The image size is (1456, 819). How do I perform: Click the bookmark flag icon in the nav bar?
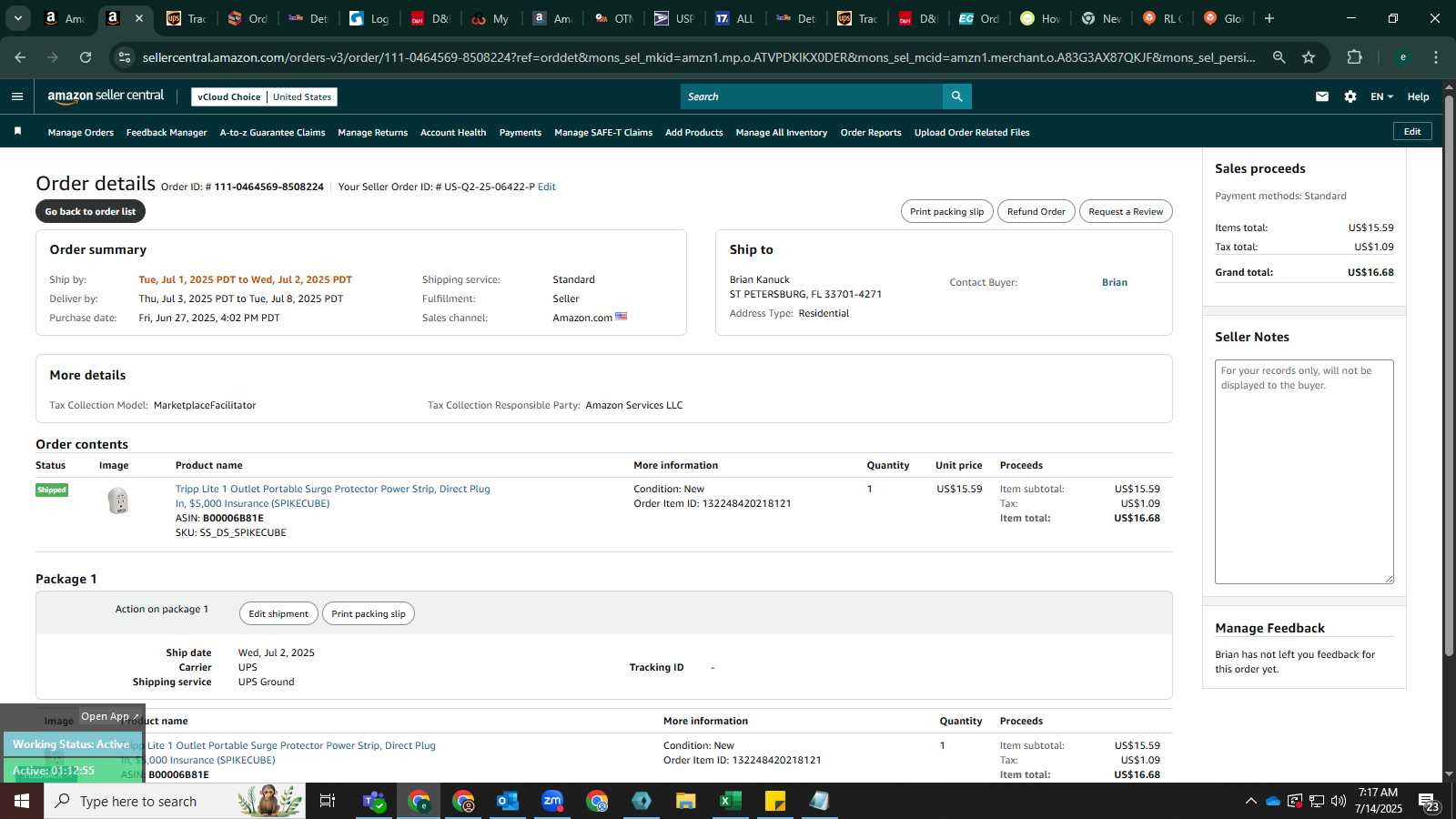pos(17,132)
